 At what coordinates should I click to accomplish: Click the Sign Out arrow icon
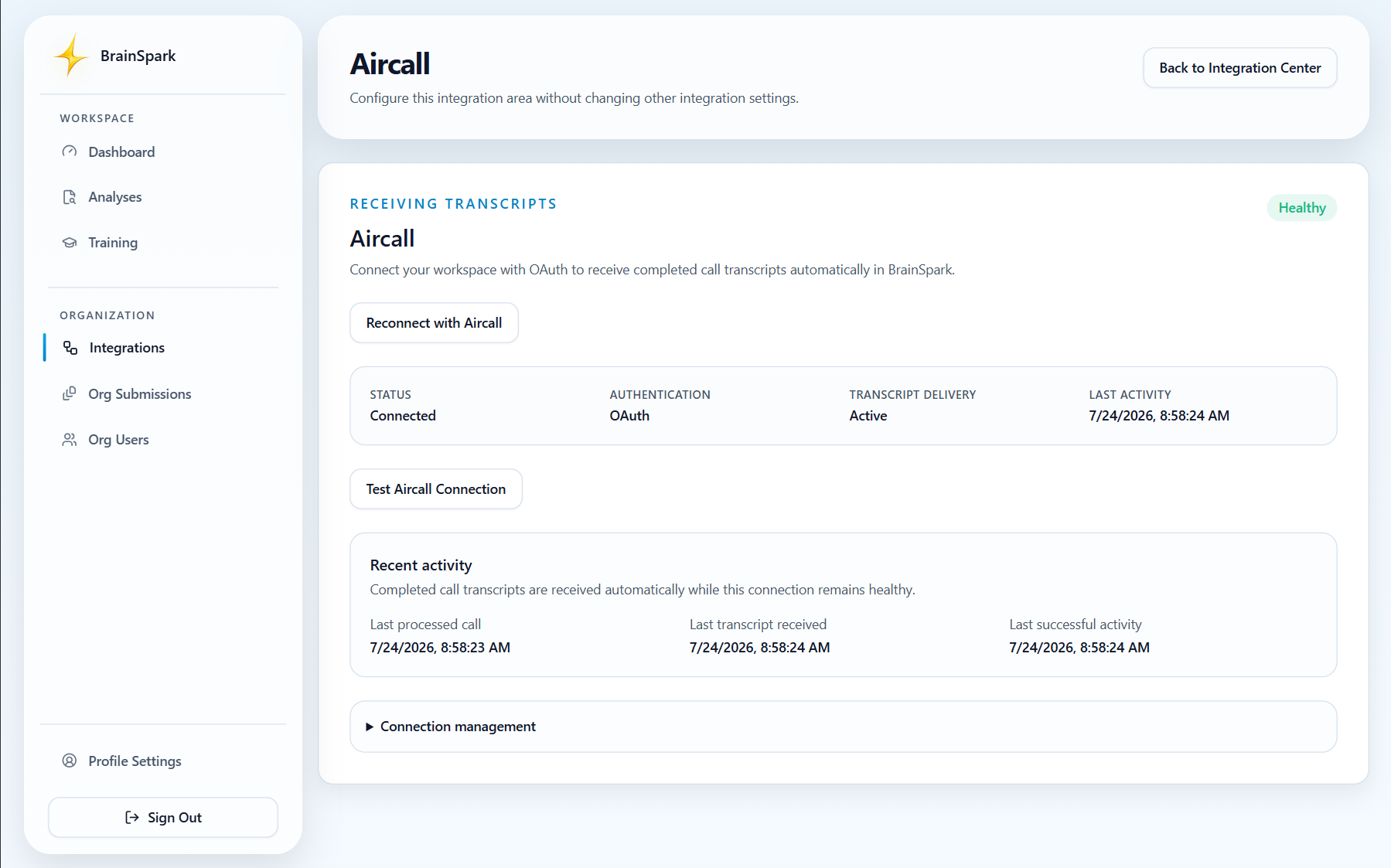(x=132, y=818)
